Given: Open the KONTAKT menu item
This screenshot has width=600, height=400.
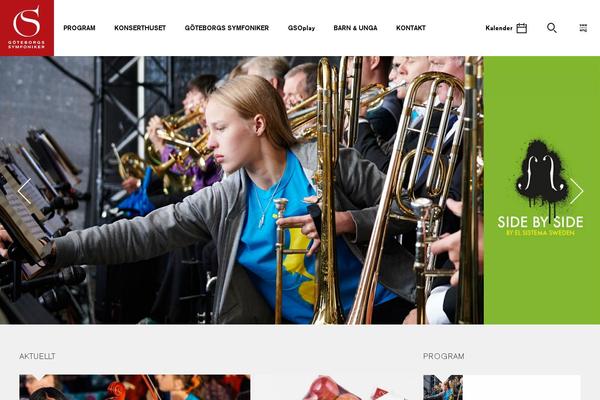Looking at the screenshot, I should click(x=411, y=28).
